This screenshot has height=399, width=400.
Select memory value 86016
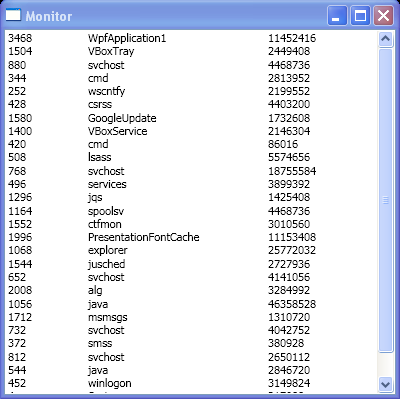tap(283, 144)
